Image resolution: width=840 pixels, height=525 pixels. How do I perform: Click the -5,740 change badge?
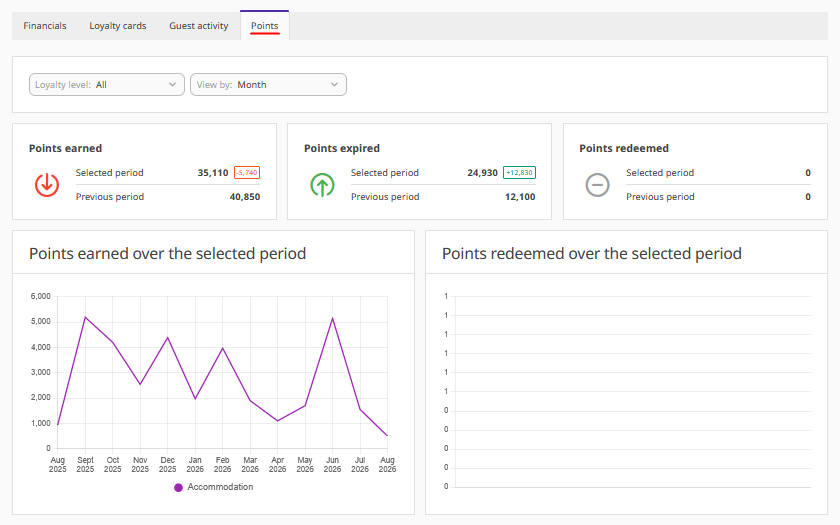(x=247, y=172)
